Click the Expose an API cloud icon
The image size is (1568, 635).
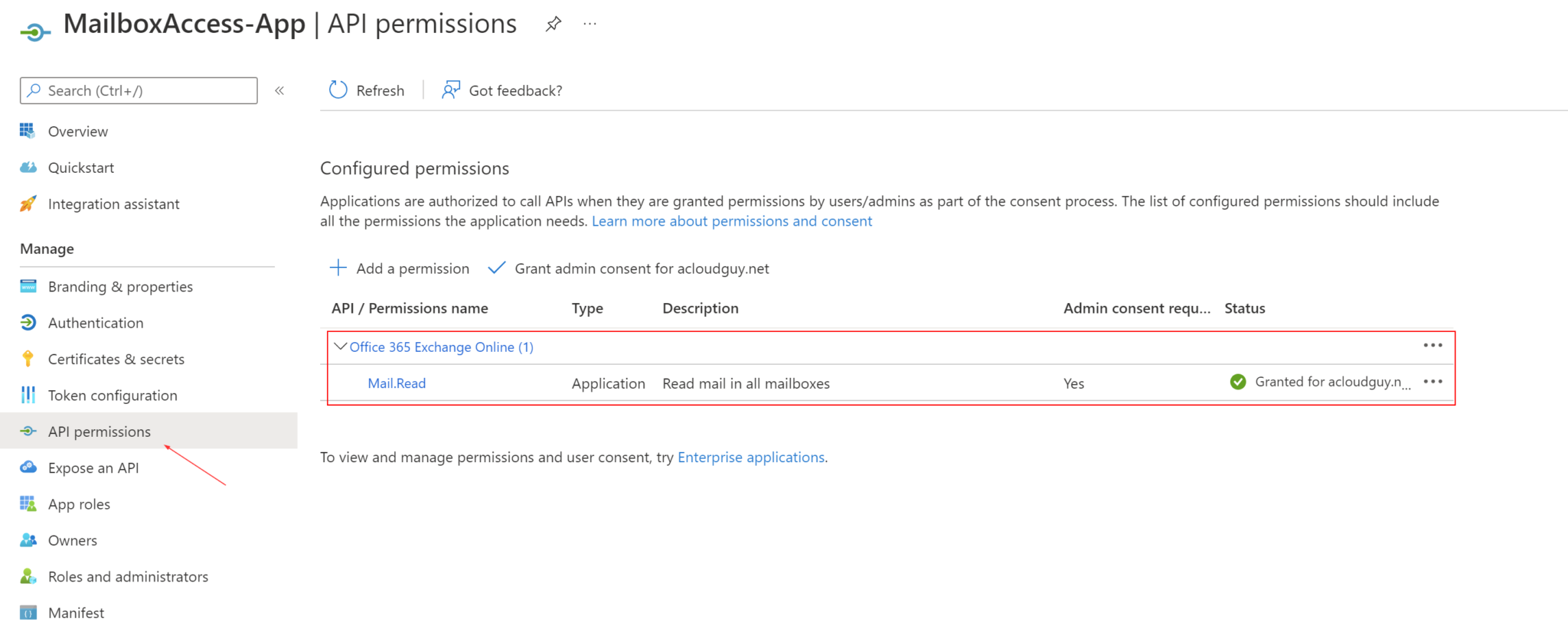(x=28, y=467)
